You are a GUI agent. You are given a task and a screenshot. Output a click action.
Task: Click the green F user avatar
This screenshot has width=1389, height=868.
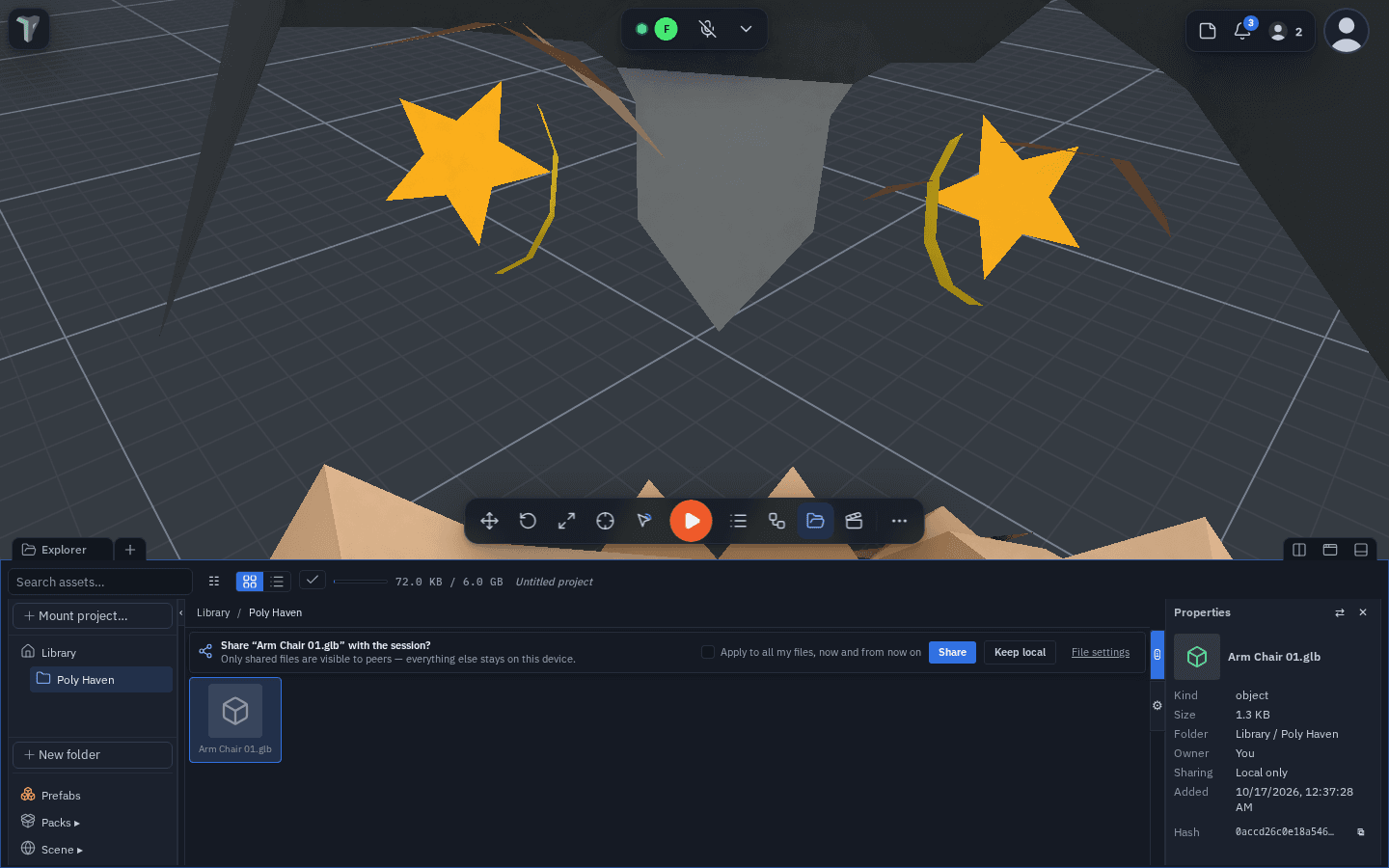click(666, 29)
